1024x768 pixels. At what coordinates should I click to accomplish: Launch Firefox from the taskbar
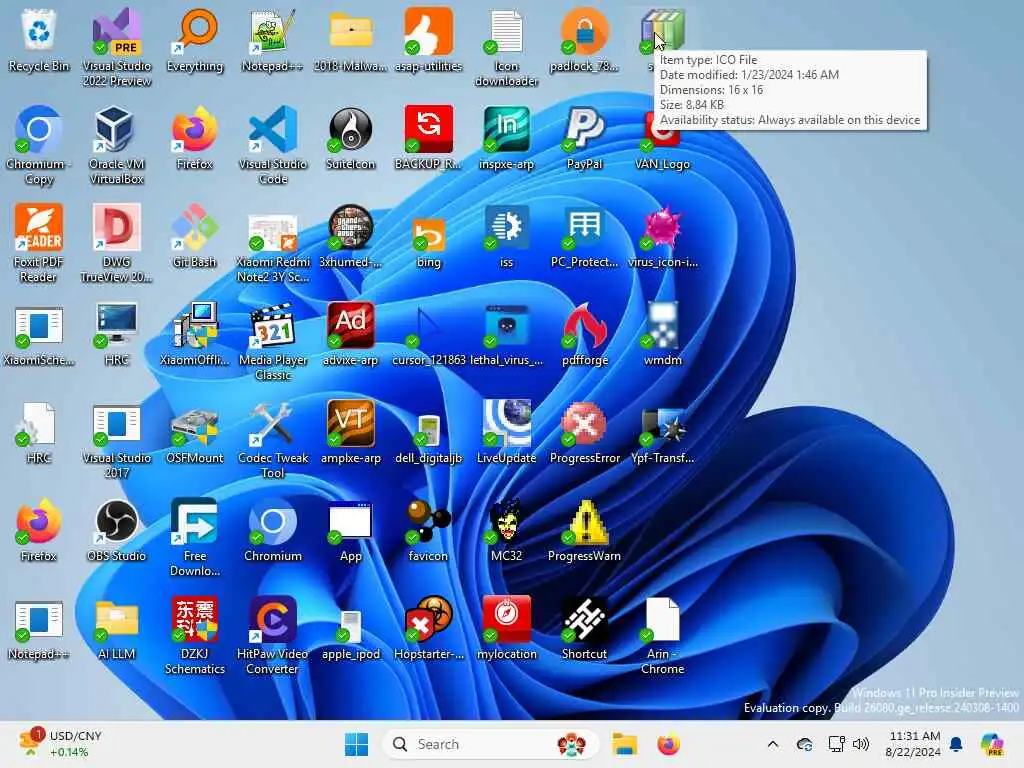click(668, 744)
